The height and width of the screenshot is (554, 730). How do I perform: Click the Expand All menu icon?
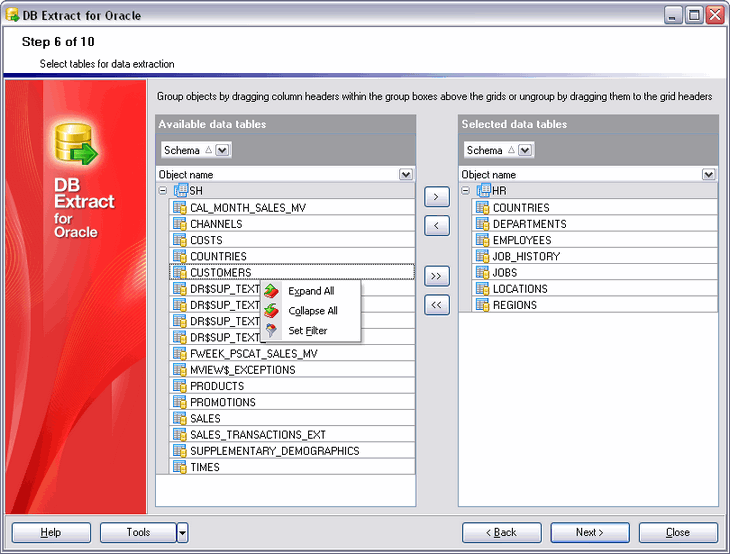(271, 291)
